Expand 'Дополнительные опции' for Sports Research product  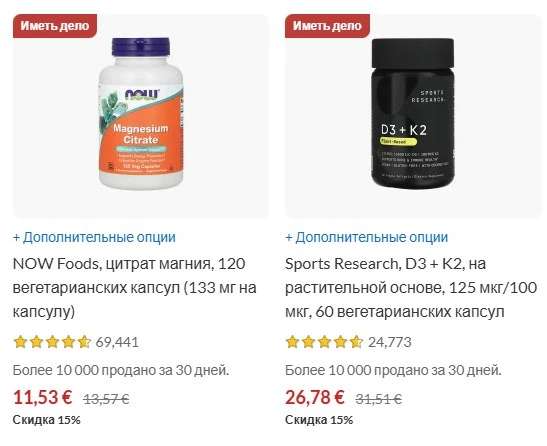click(367, 237)
